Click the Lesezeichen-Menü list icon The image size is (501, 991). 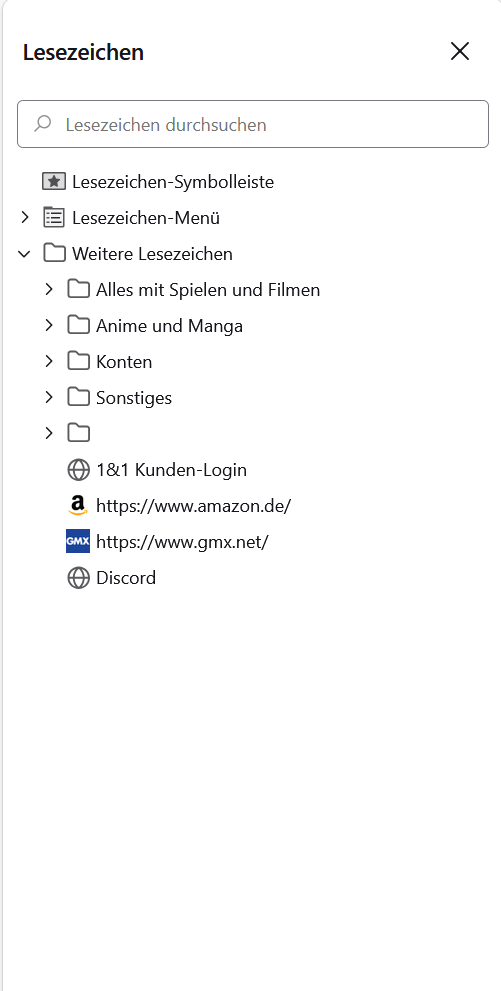54,218
